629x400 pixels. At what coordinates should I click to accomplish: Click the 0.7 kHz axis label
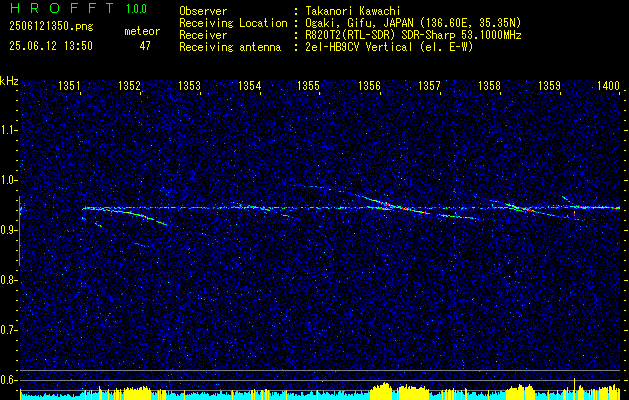click(8, 330)
